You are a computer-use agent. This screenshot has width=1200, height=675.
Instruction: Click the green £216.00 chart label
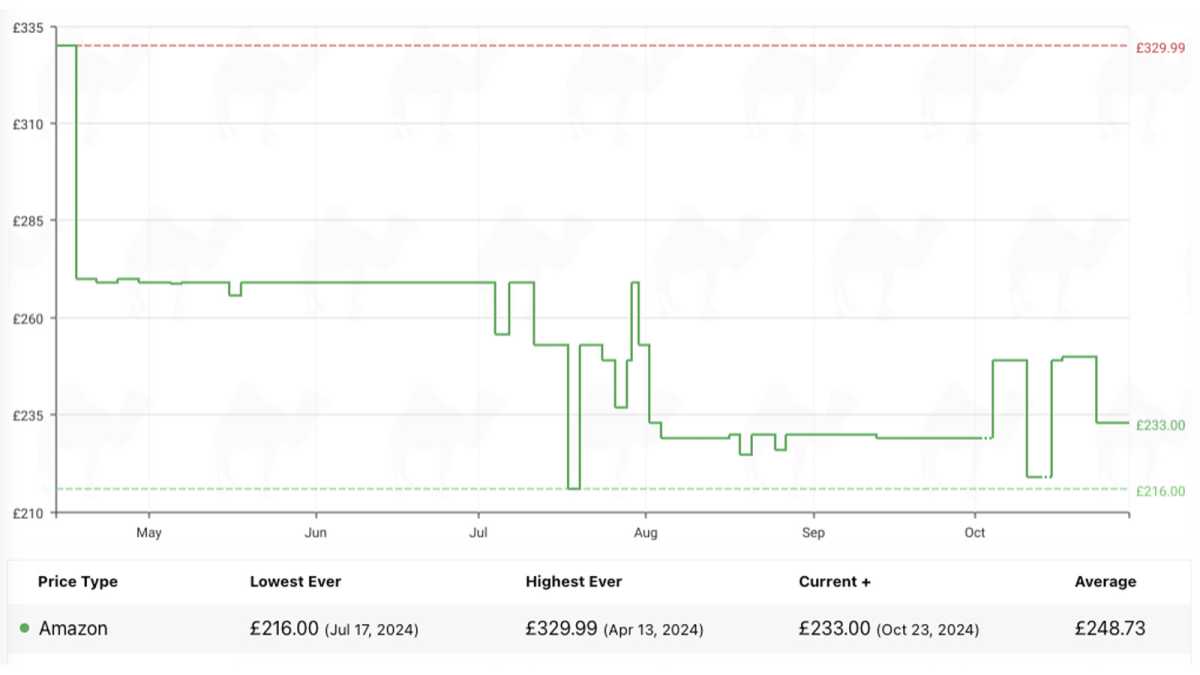[1161, 491]
